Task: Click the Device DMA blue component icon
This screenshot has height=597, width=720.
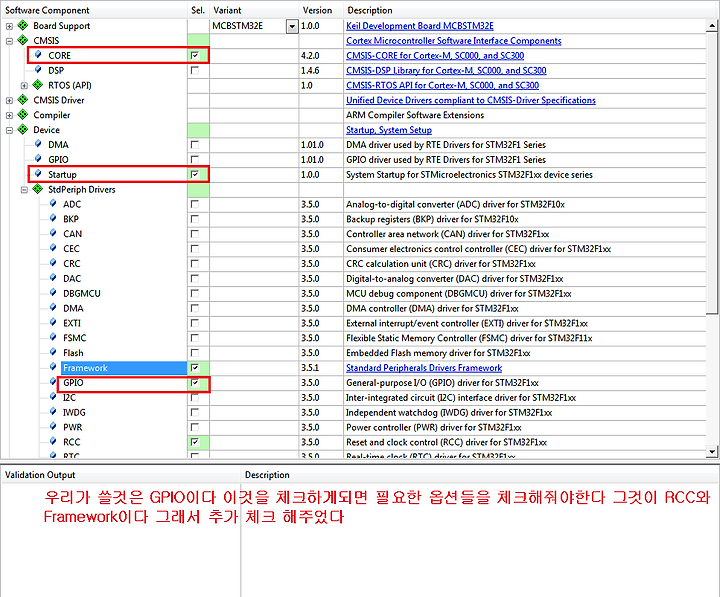Action: click(38, 144)
